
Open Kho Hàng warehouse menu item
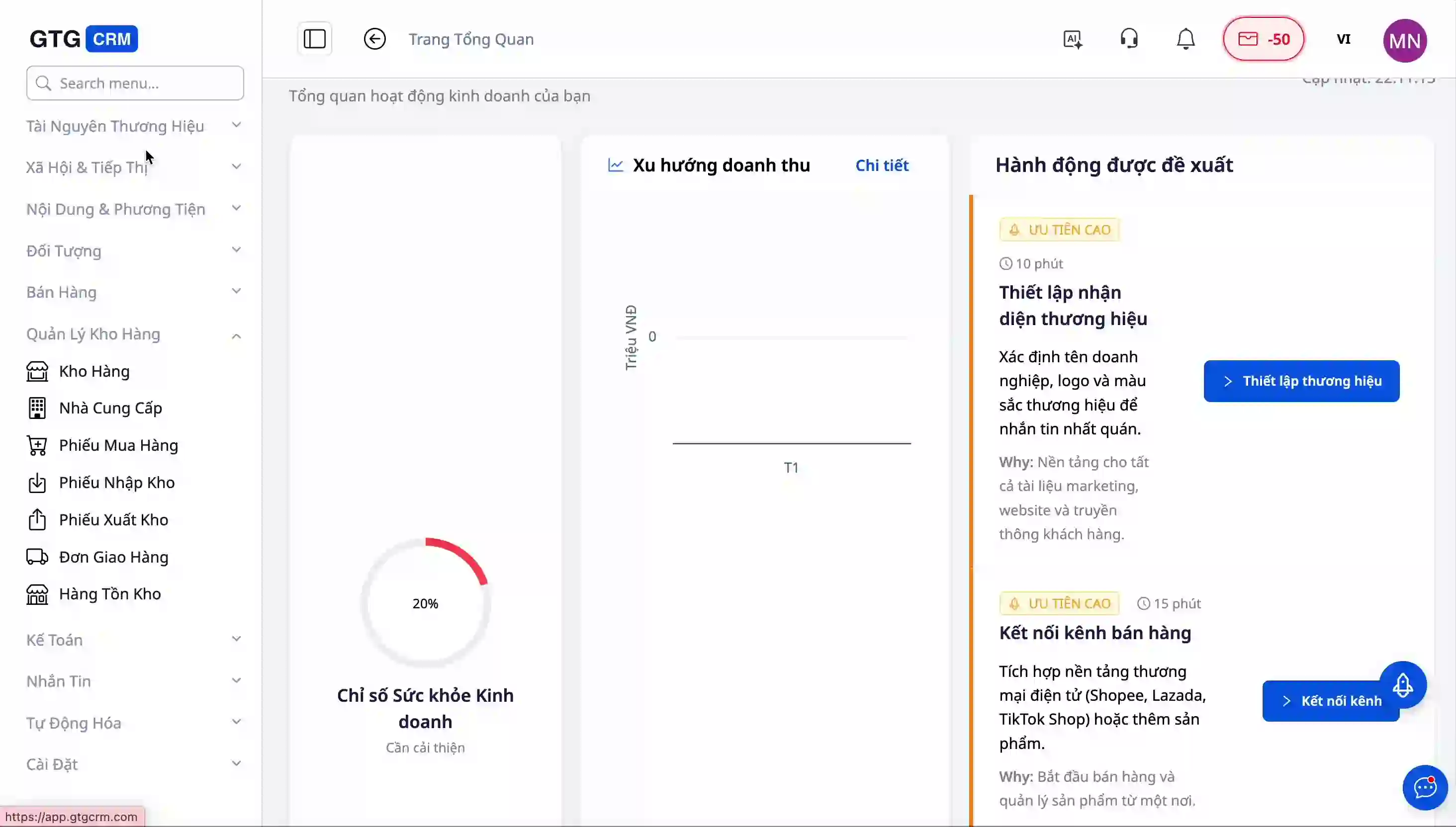point(94,371)
